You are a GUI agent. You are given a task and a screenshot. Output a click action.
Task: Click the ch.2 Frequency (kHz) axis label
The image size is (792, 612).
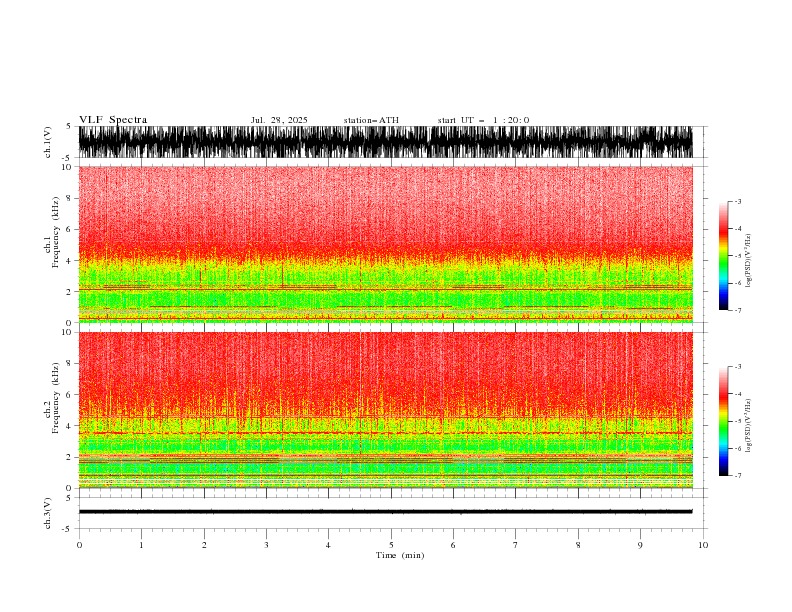point(52,398)
